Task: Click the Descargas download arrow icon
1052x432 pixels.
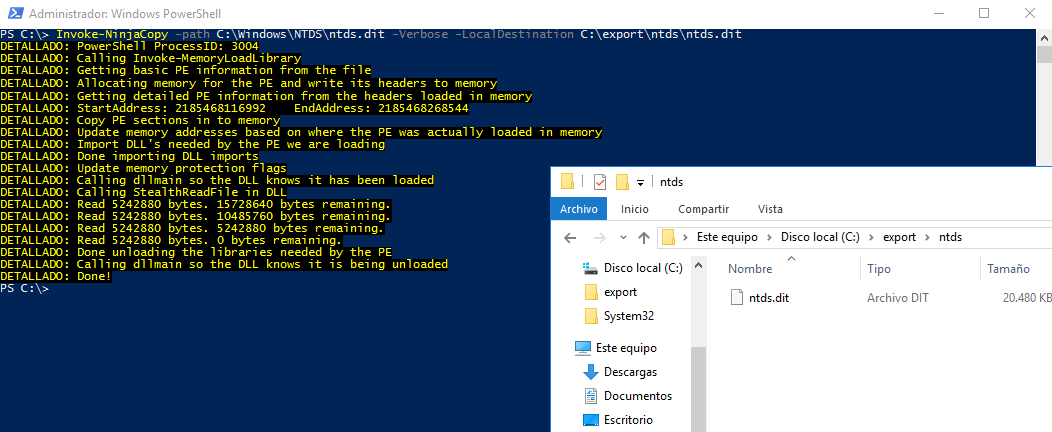Action: coord(590,372)
